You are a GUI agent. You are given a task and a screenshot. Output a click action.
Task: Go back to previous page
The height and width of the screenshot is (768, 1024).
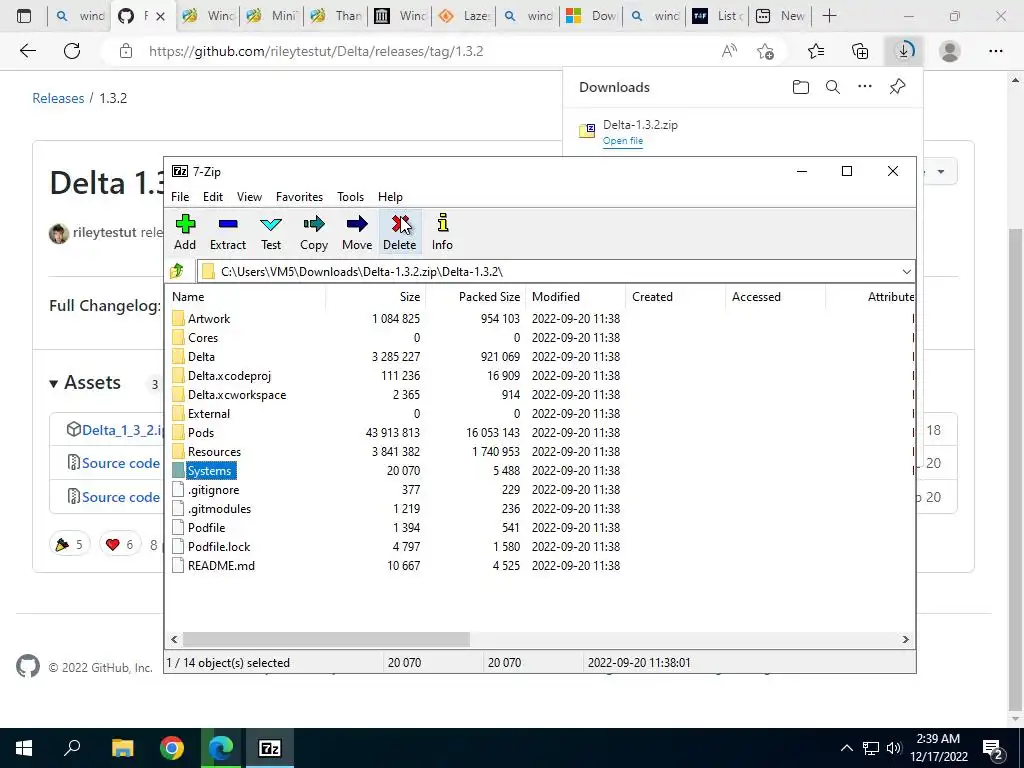coord(27,51)
